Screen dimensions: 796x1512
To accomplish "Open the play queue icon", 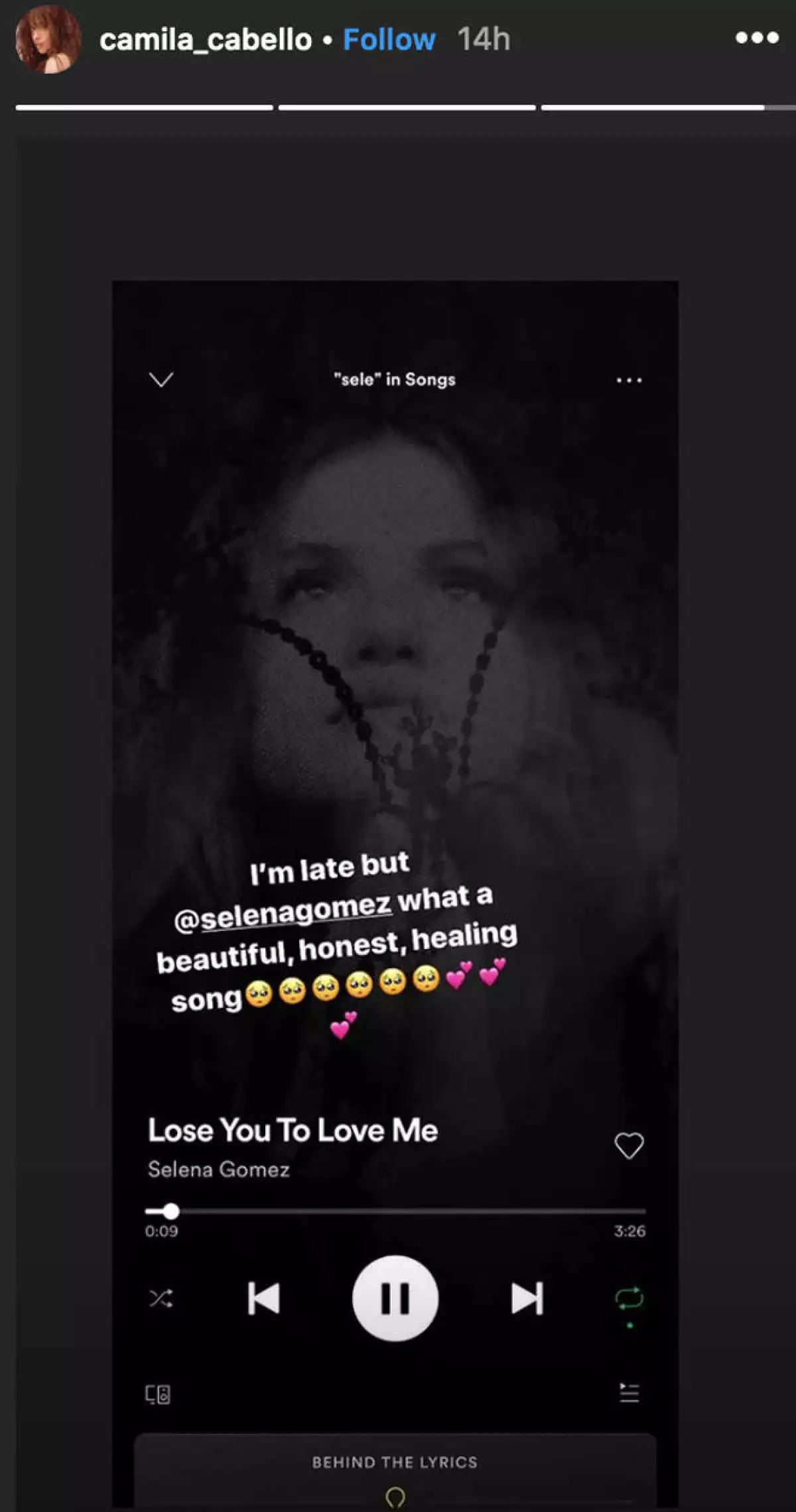I will [x=629, y=1393].
